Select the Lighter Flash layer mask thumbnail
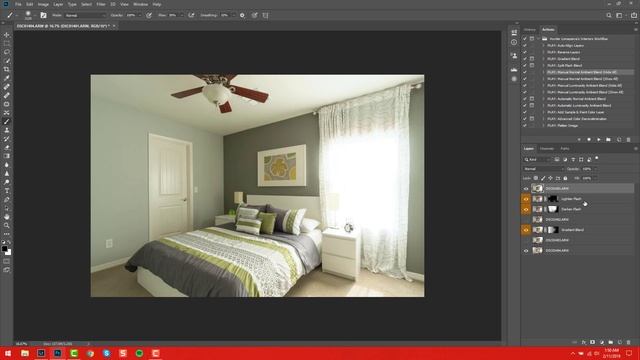Viewport: 640px width, 360px height. coord(553,199)
